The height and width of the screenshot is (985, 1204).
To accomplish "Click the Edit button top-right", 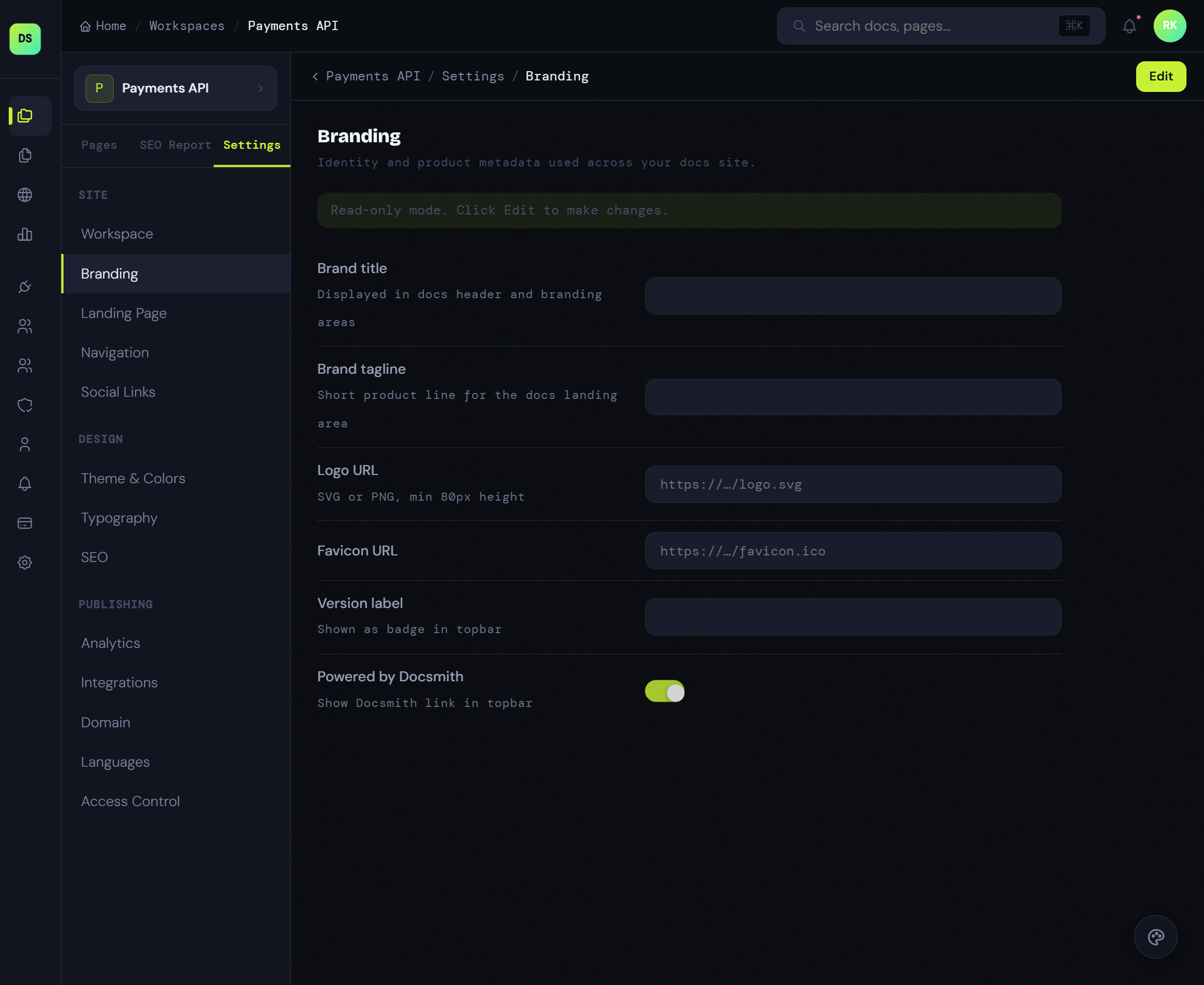I will 1160,76.
